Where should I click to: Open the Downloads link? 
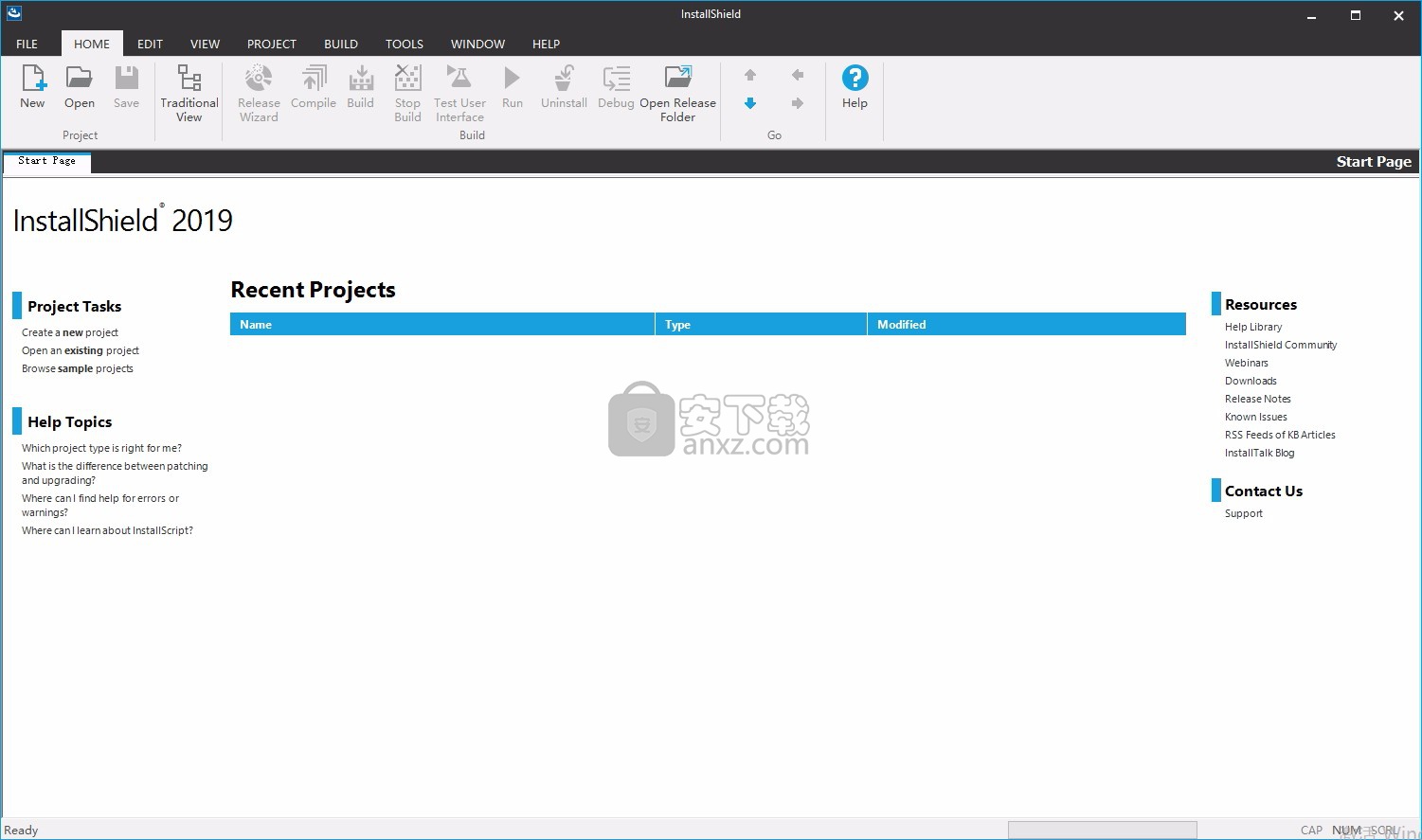[x=1251, y=381]
